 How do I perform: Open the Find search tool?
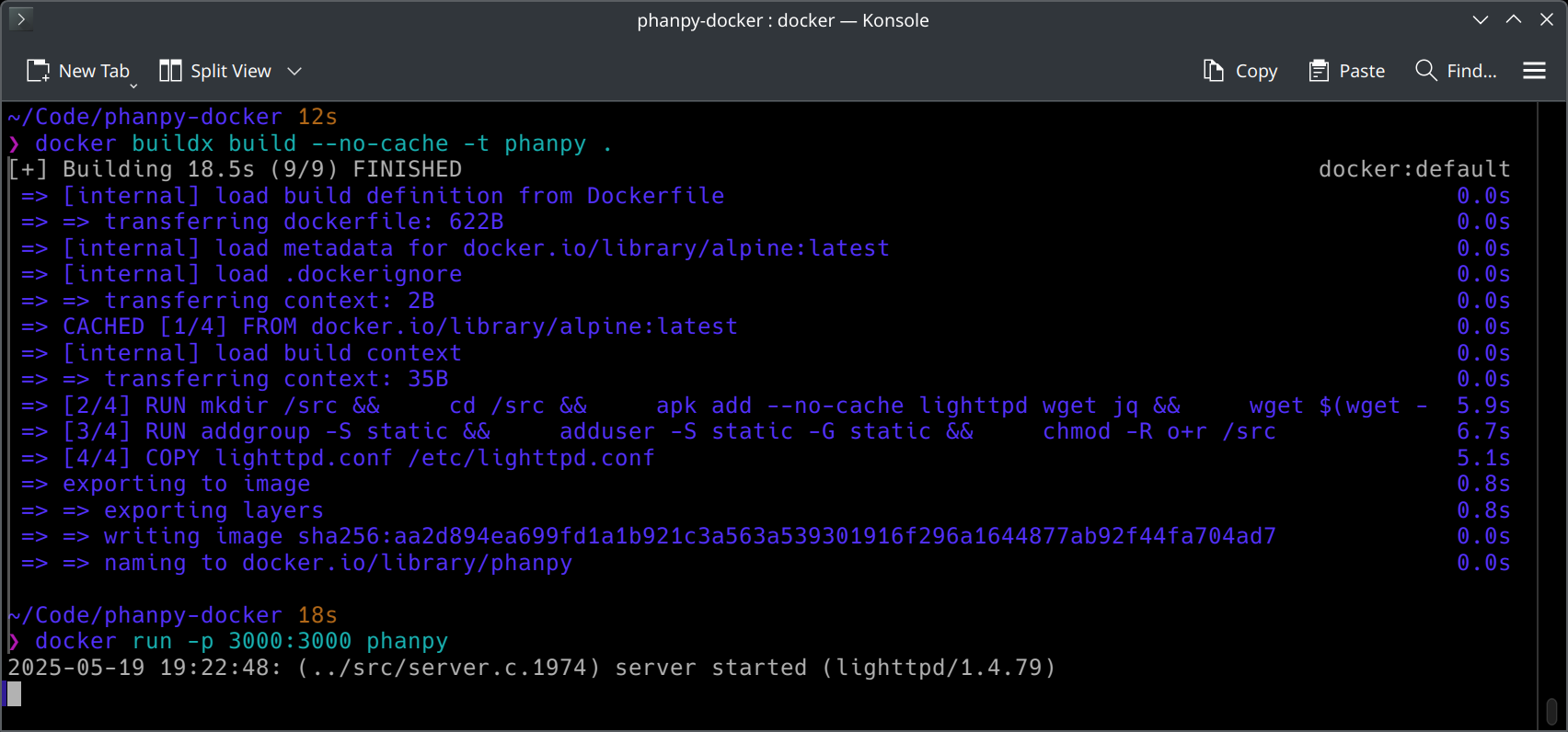click(x=1456, y=71)
